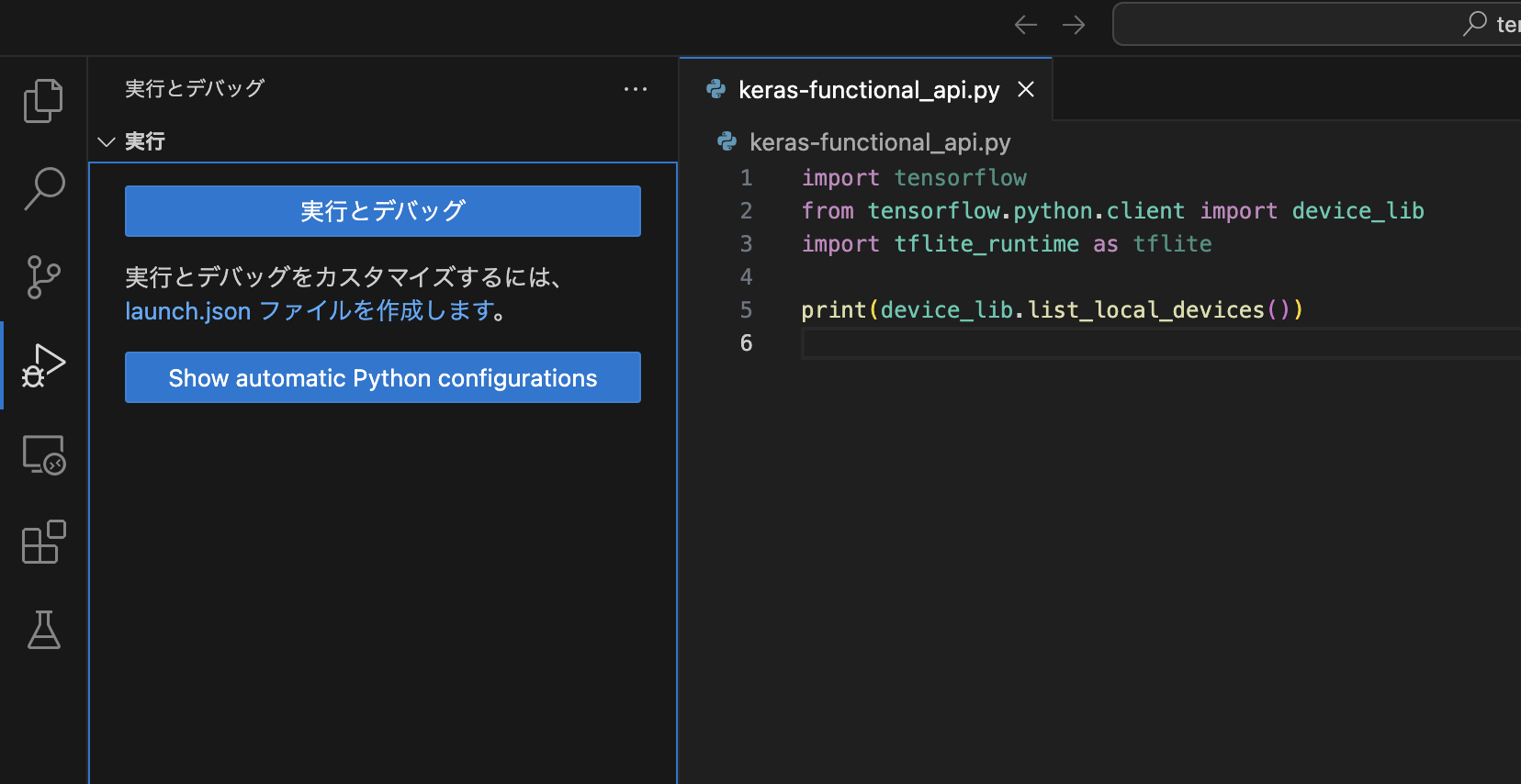This screenshot has height=784, width=1521.
Task: Click the 'import tensorflow' code line
Action: point(914,178)
